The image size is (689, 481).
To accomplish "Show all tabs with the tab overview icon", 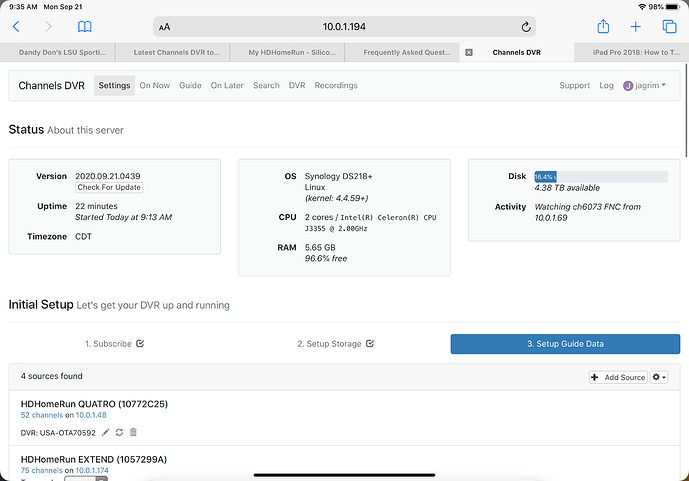I will click(667, 27).
